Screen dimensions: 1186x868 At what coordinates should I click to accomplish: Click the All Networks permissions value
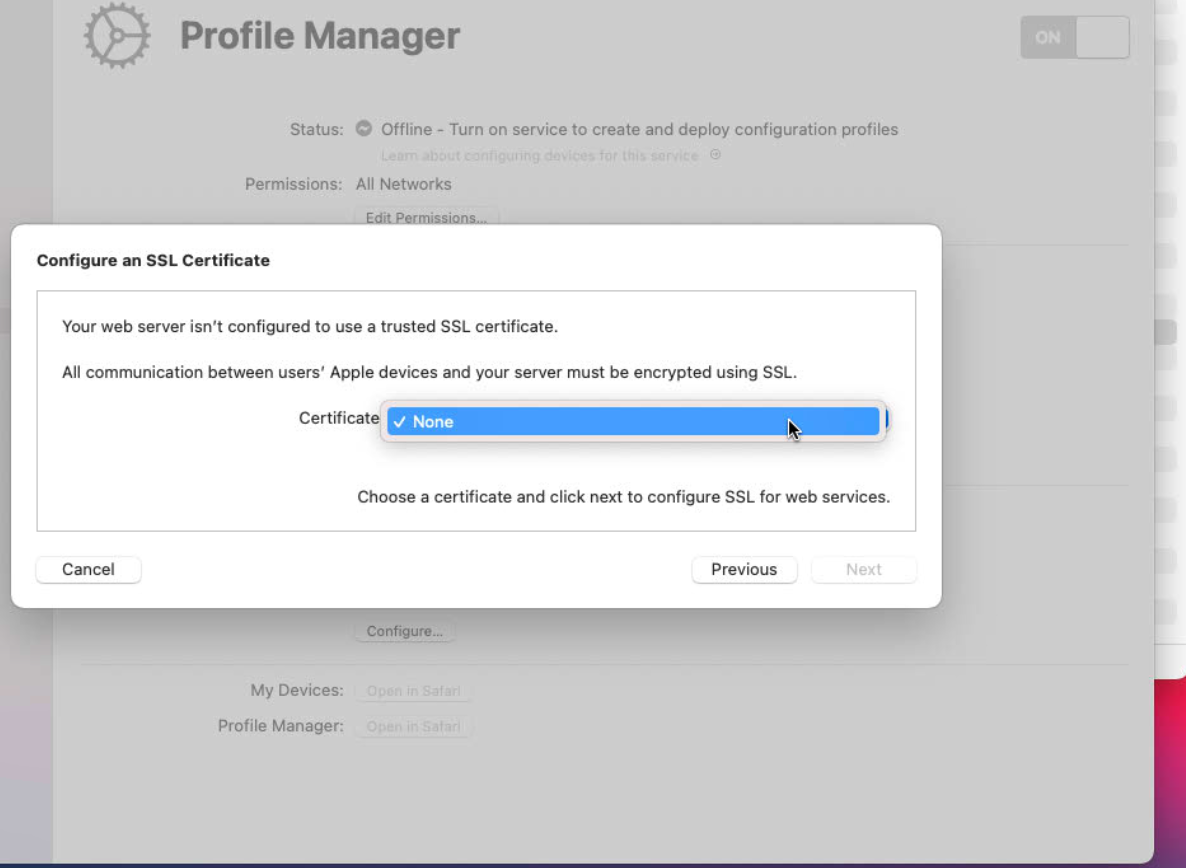point(403,184)
